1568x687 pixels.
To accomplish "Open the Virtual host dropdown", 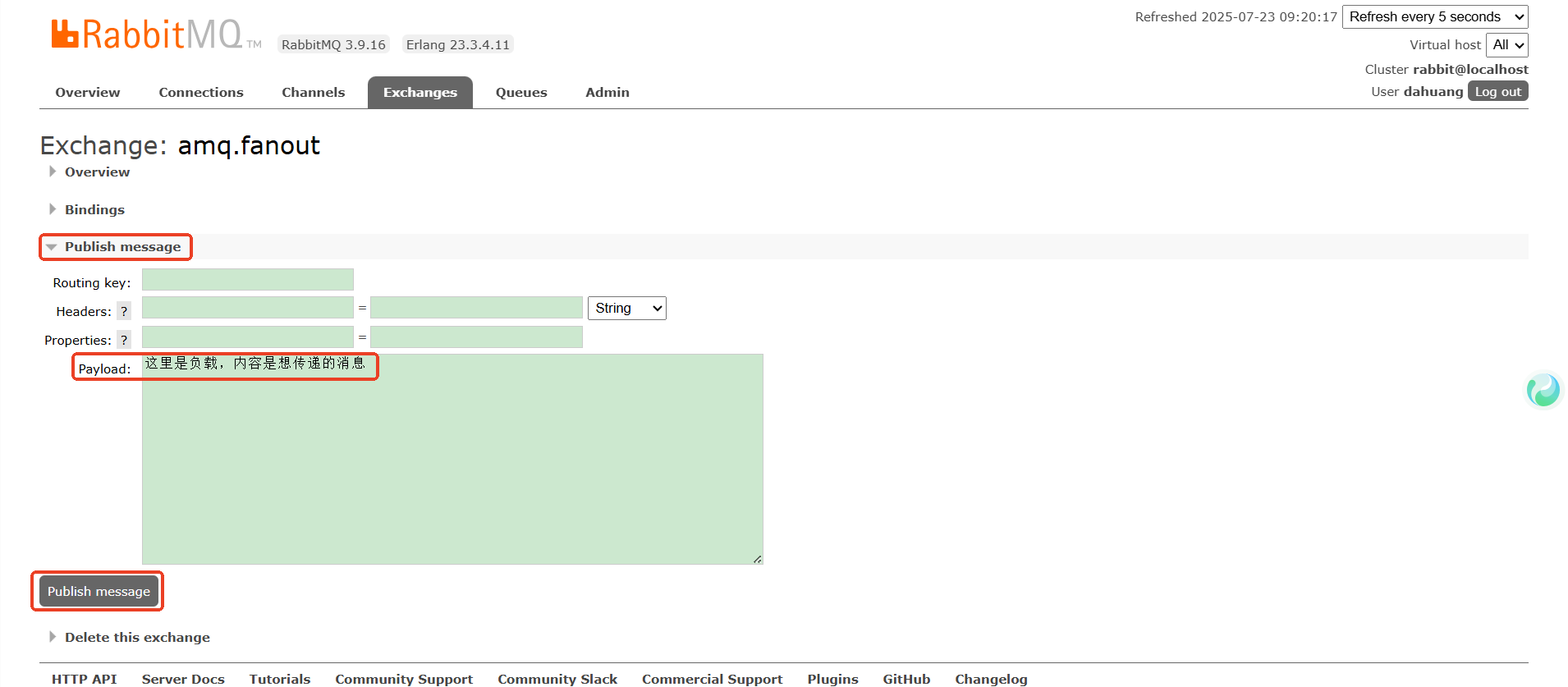I will 1507,45.
